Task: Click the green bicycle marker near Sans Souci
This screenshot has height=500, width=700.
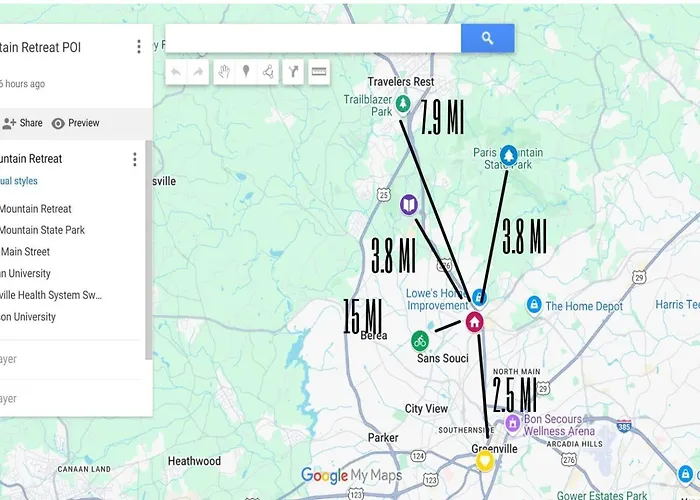Action: click(421, 340)
